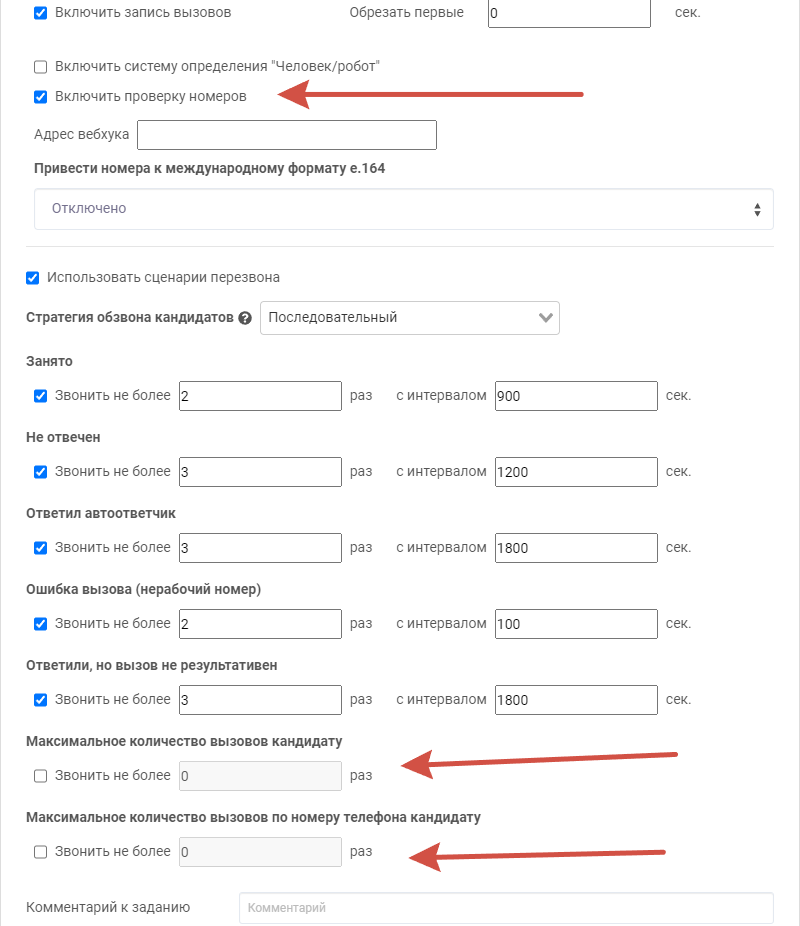Select the "Ответил автоответчик" call count field
The image size is (800, 926).
click(260, 548)
